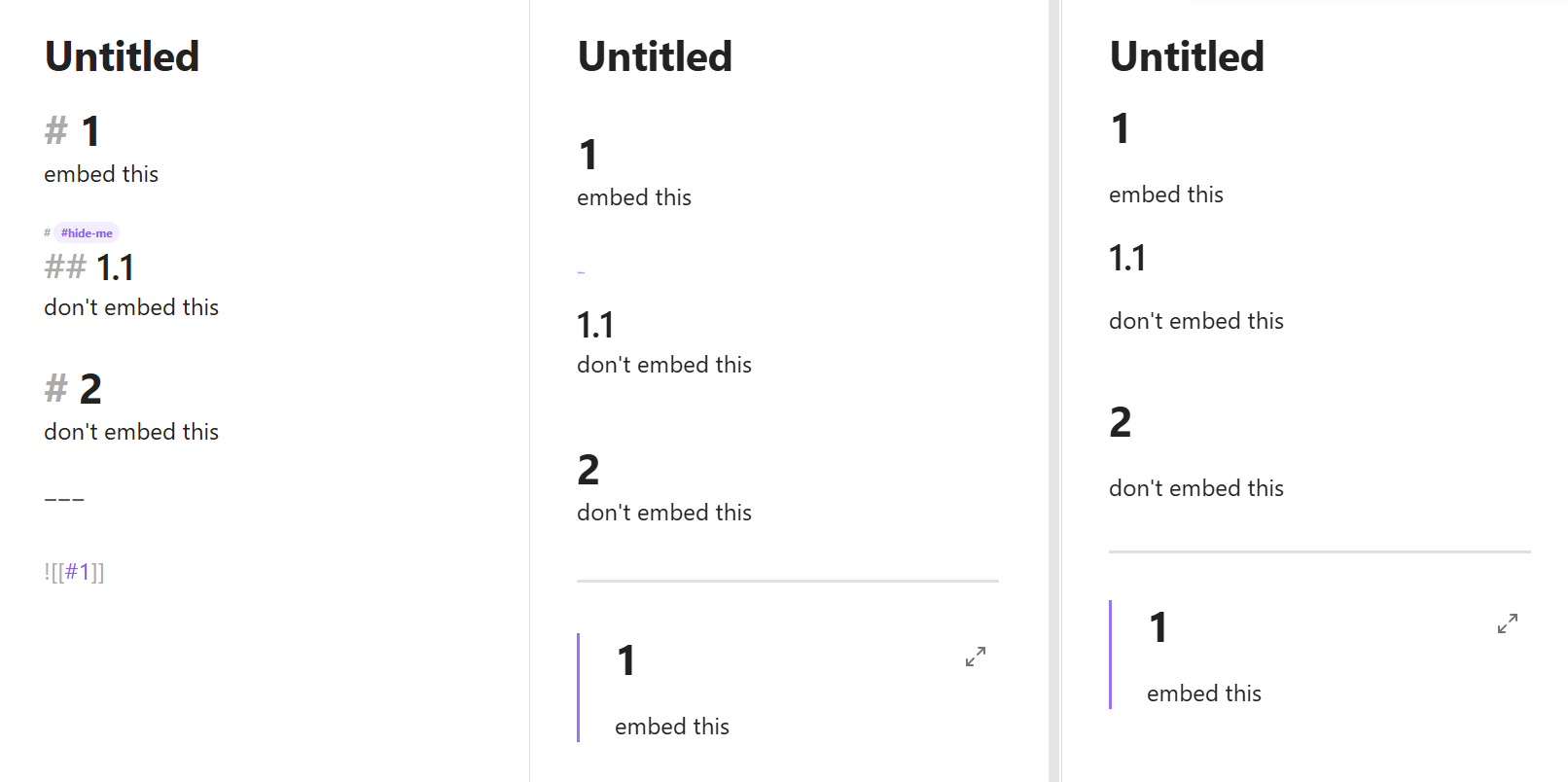Image resolution: width=1568 pixels, height=782 pixels.
Task: Select the Untitled title in the left pane
Action: (x=122, y=56)
